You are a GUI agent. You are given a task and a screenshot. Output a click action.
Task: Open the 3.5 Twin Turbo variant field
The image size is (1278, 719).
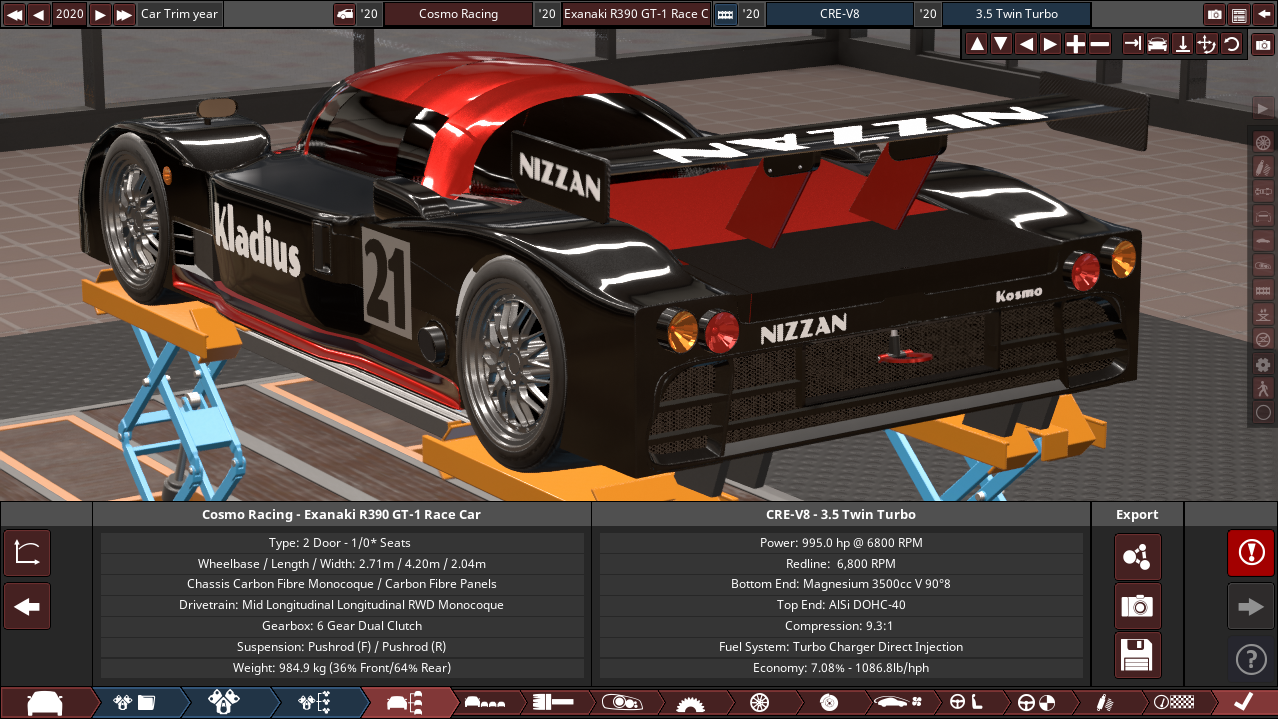(x=1017, y=14)
